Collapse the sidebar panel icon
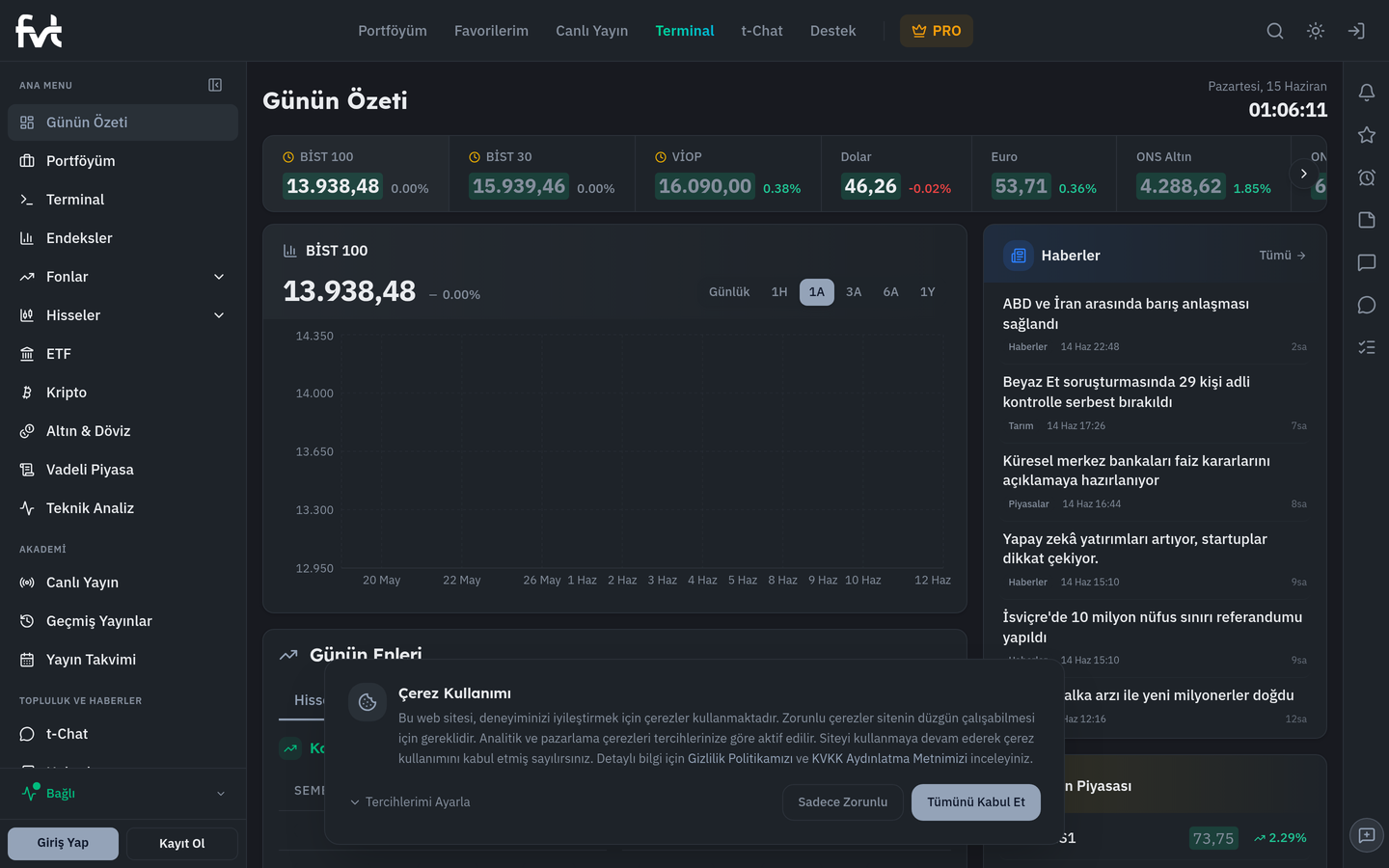This screenshot has height=868, width=1389. [x=215, y=85]
